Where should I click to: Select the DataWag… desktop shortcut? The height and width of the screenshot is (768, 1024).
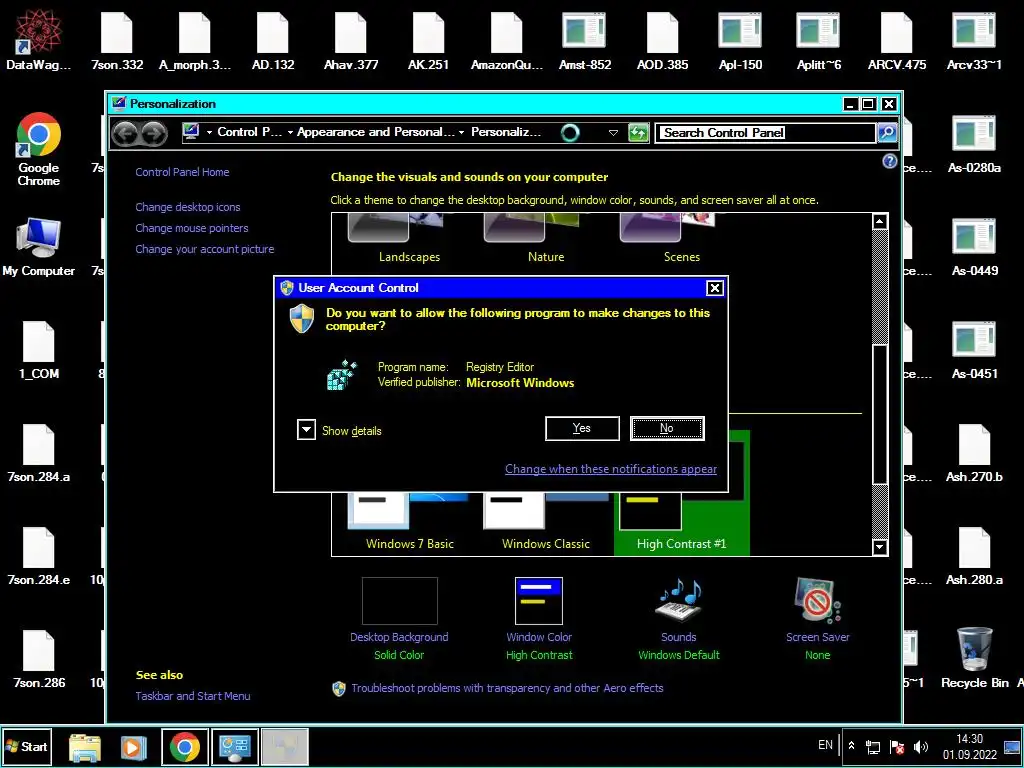click(39, 40)
